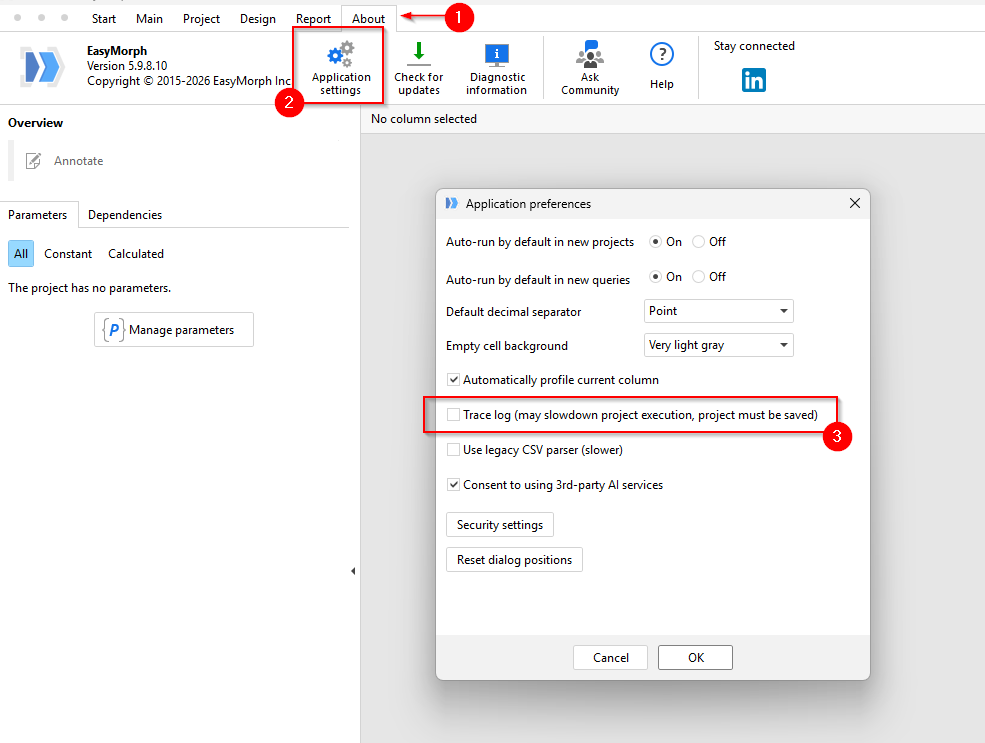Click the Annotate pencil icon

tap(34, 161)
